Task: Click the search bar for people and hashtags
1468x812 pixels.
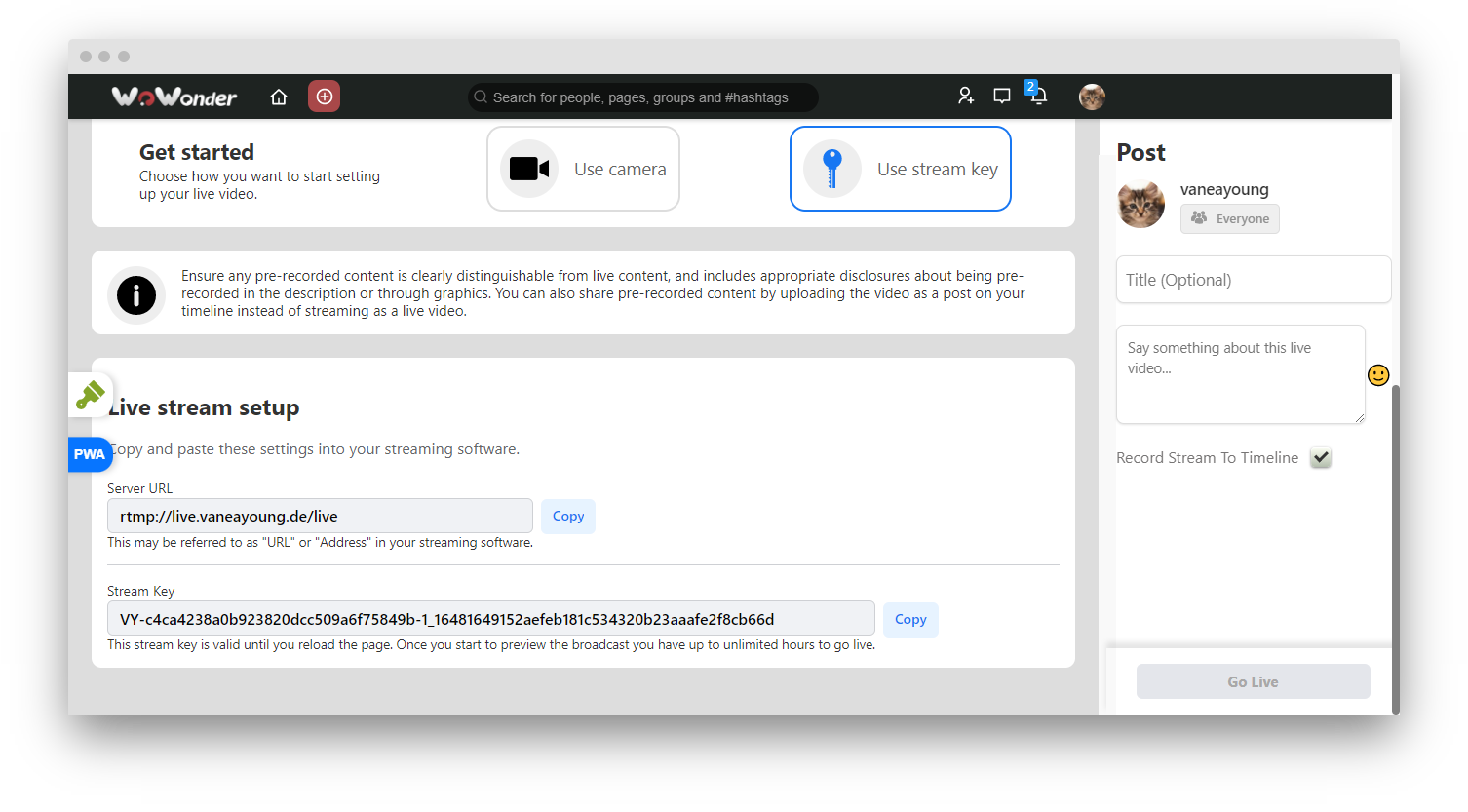Action: click(642, 97)
